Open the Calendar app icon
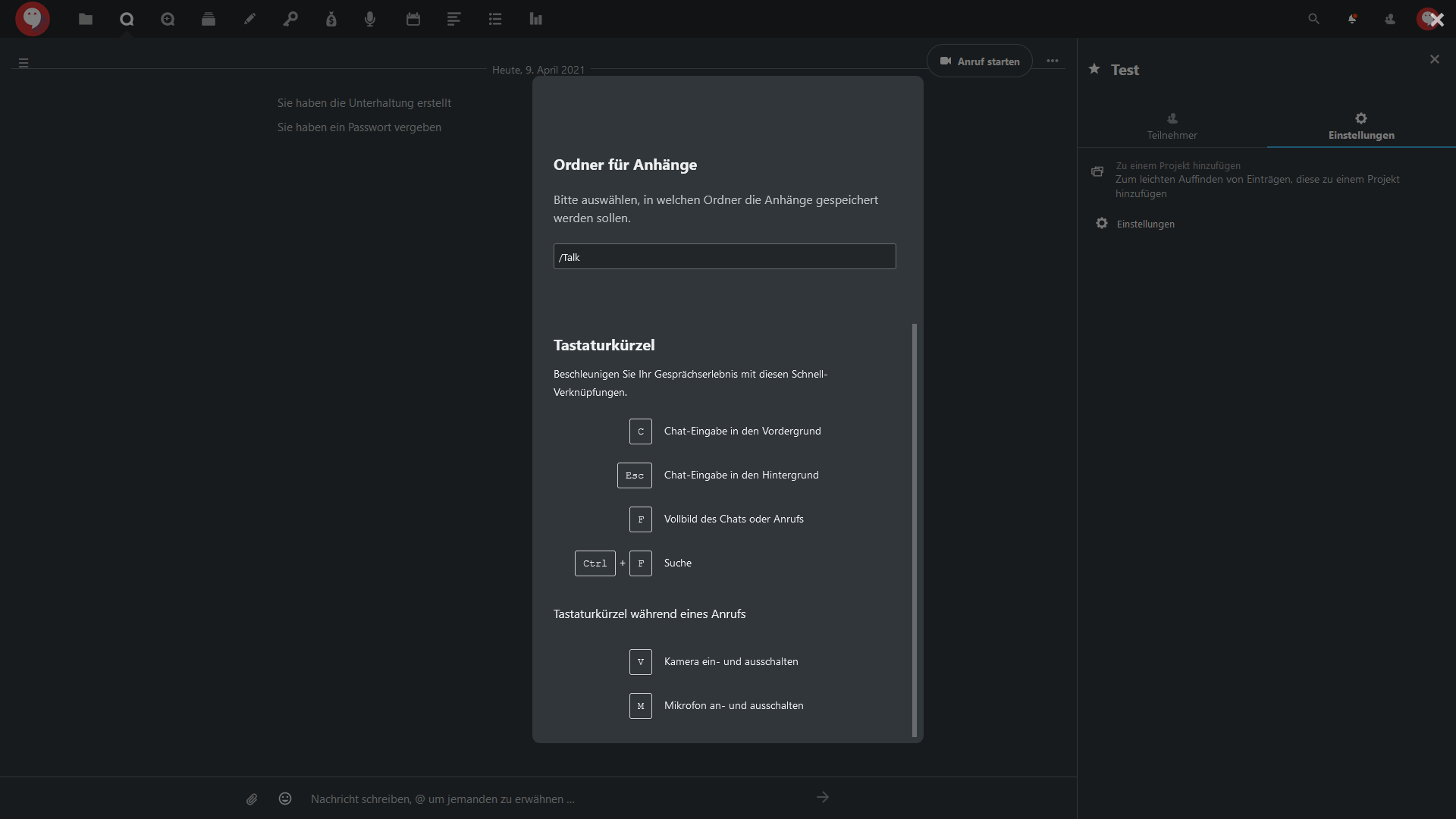 tap(413, 19)
